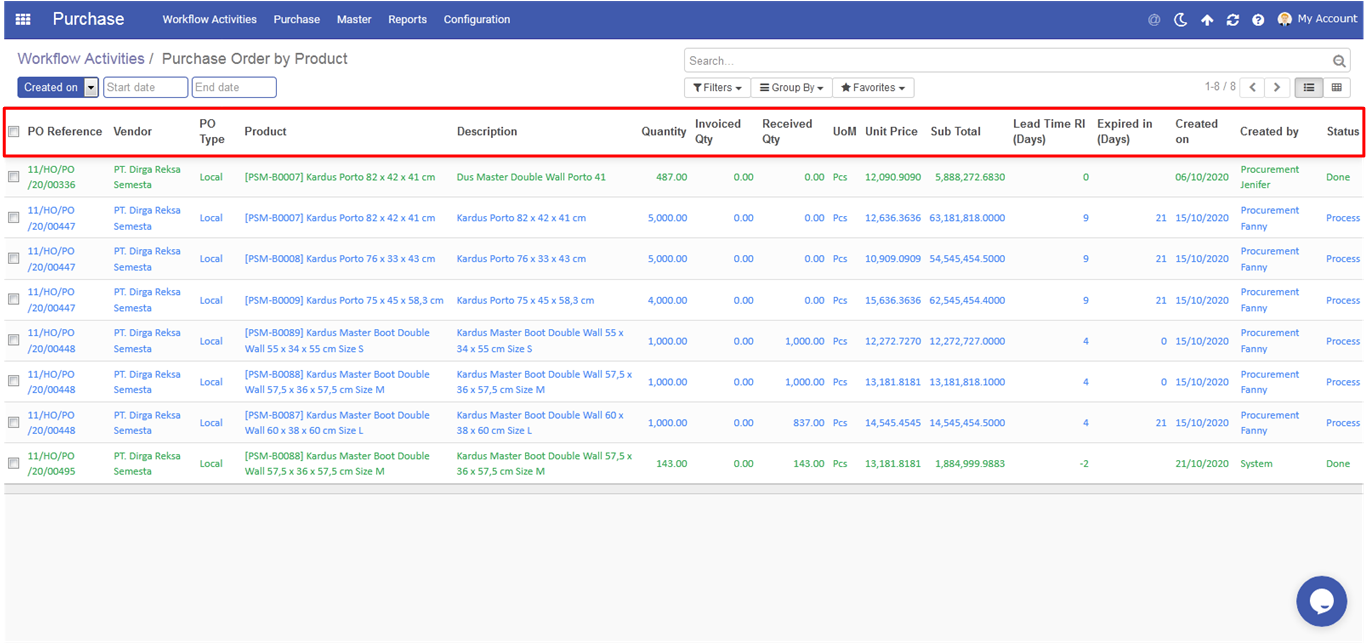Click the Workflow Activities breadcrumb link
The image size is (1368, 644).
point(81,59)
